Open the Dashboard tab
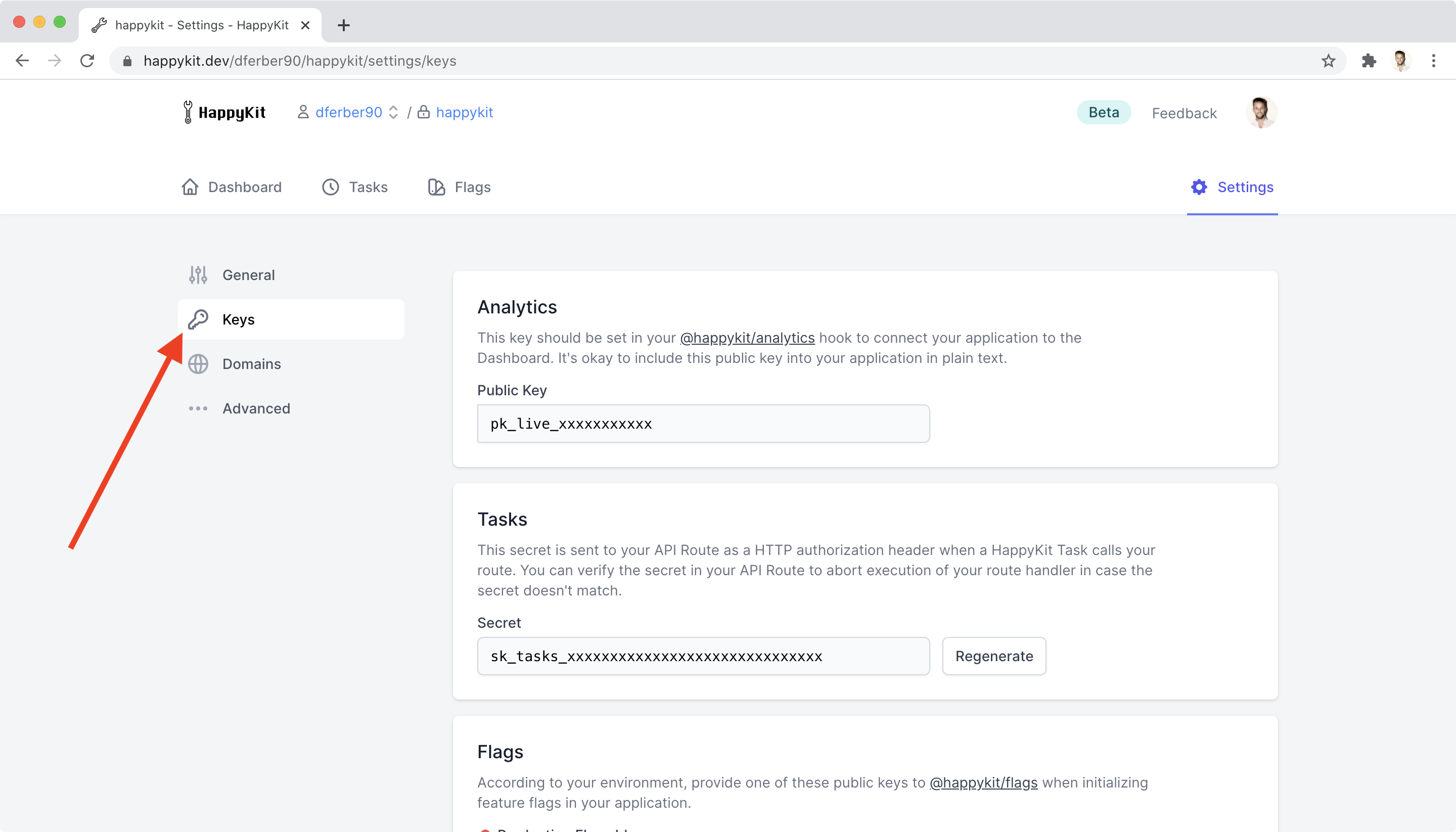Viewport: 1456px width, 832px height. tap(232, 187)
